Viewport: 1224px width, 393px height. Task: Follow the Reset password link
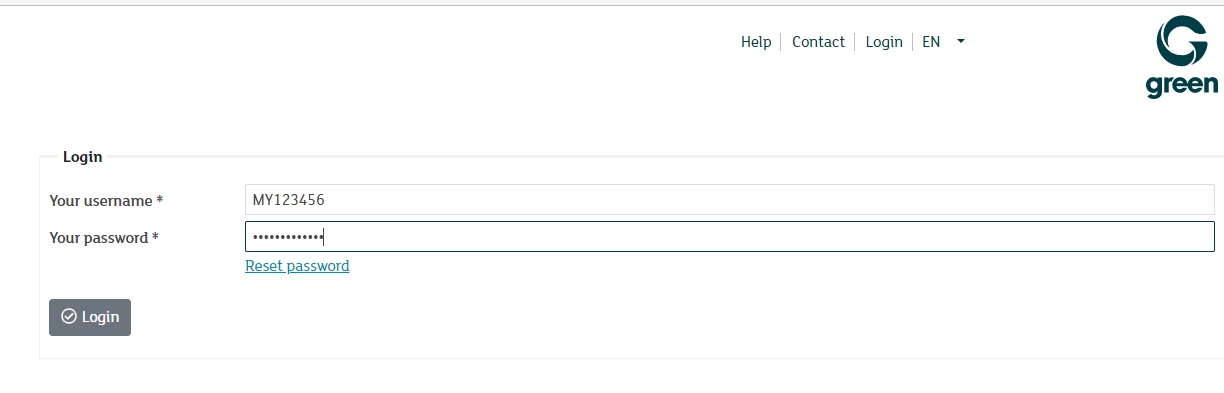coord(297,266)
